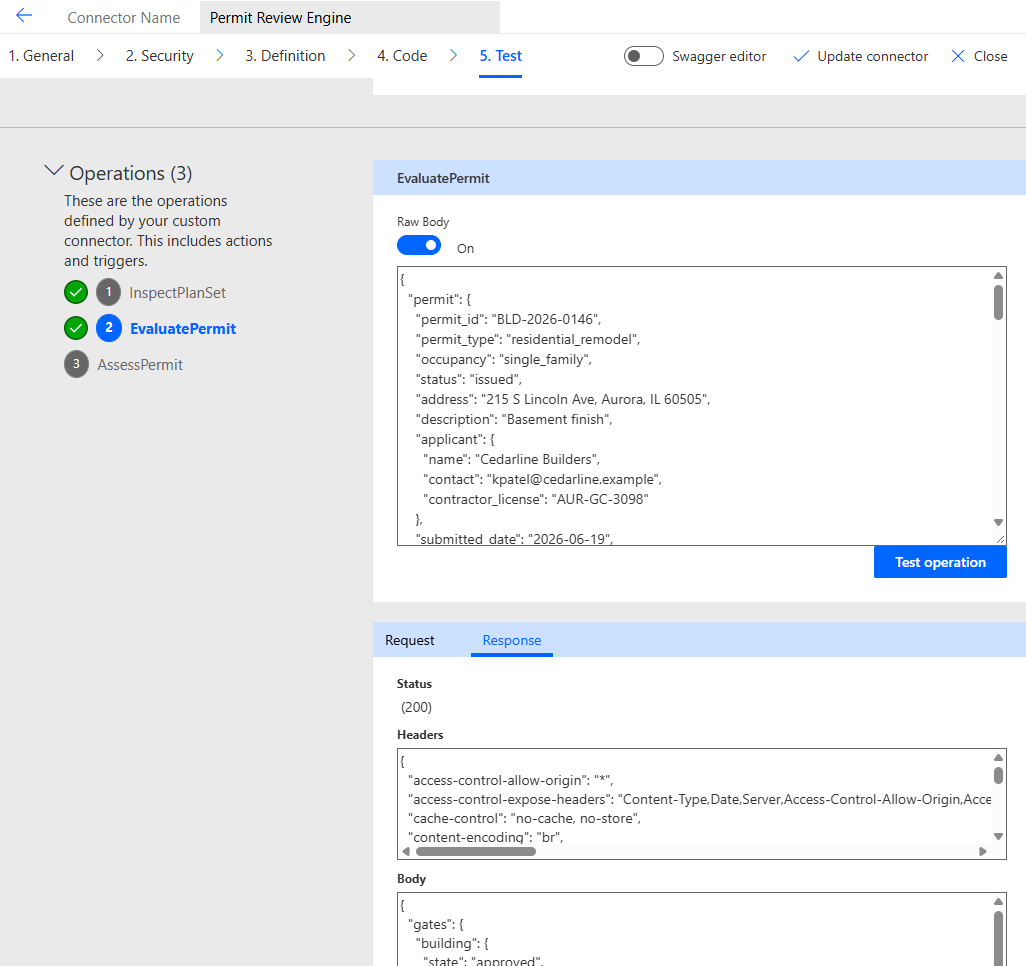Open the 2. Security step

pyautogui.click(x=160, y=56)
